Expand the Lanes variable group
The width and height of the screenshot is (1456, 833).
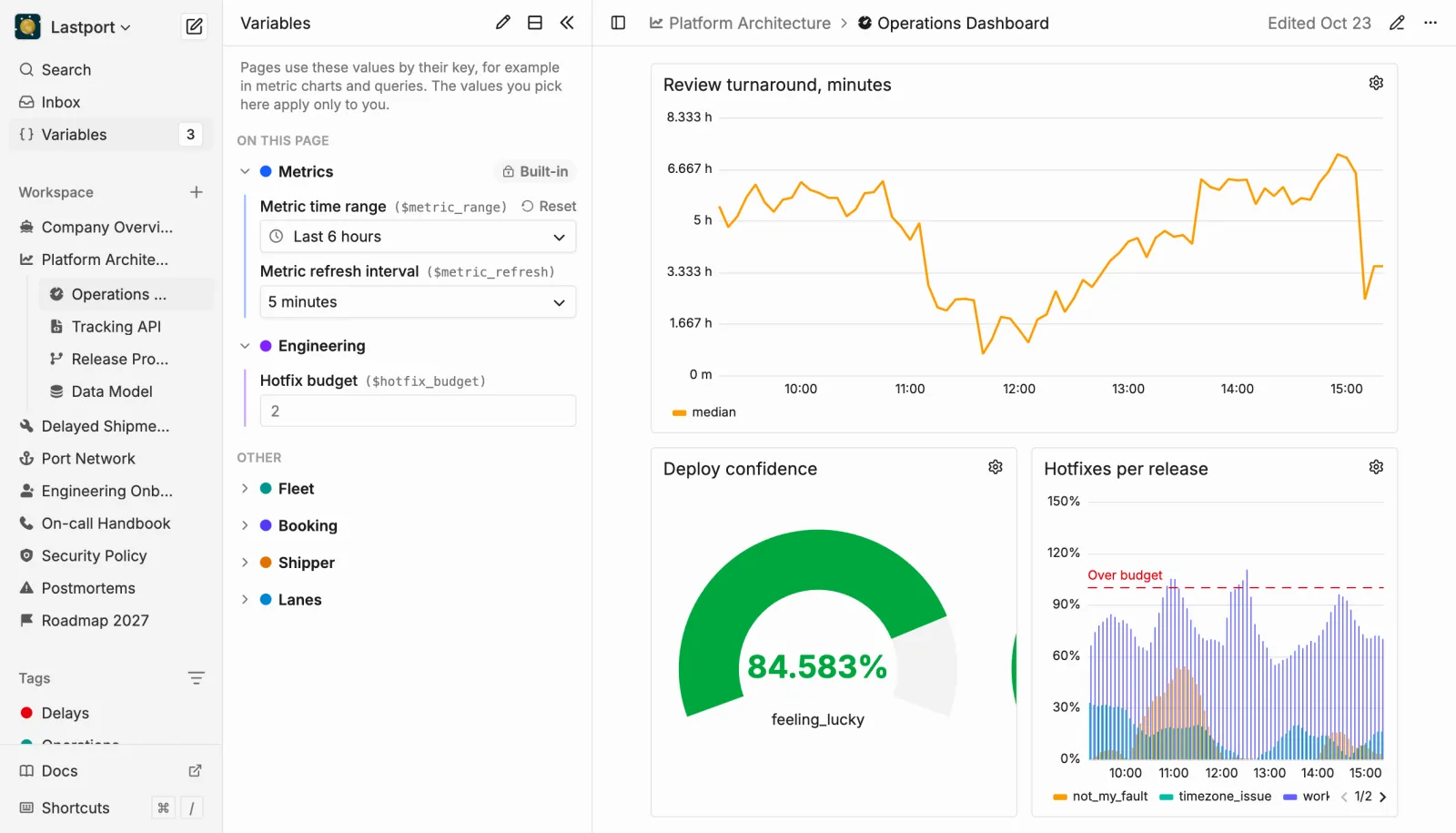point(245,599)
